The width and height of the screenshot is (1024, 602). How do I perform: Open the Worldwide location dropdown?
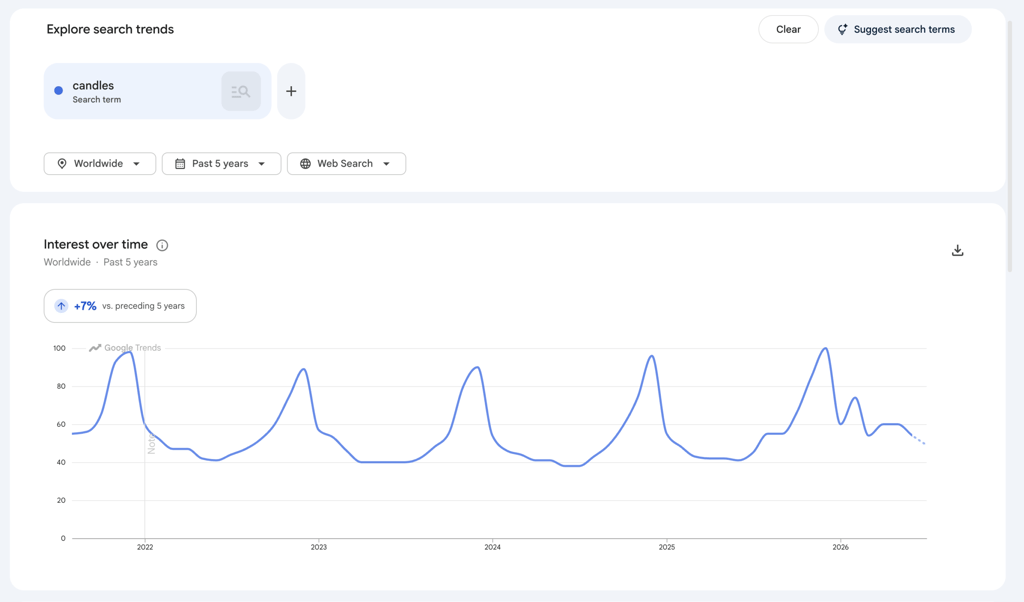click(x=100, y=163)
